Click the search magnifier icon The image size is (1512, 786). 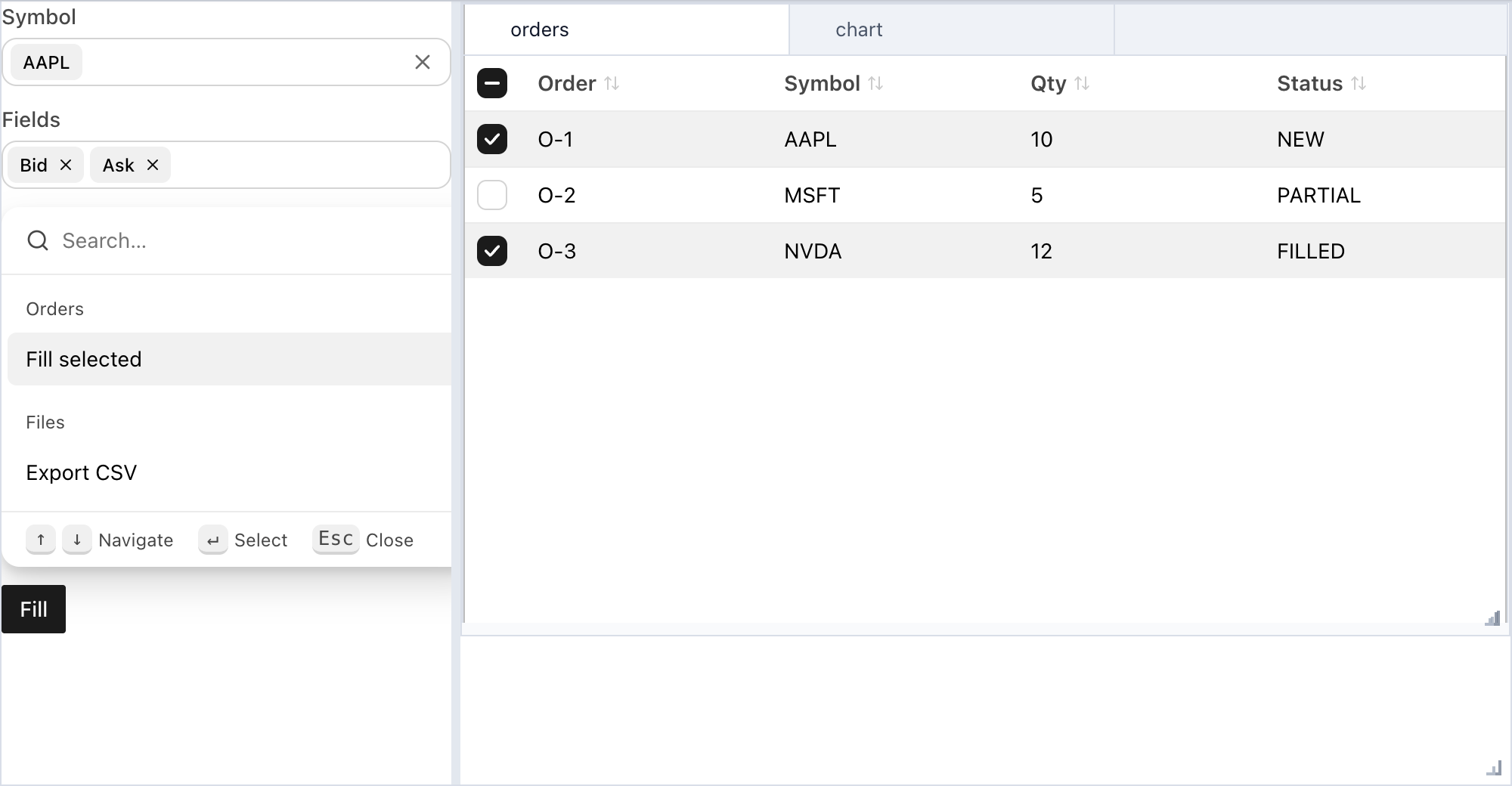[x=37, y=240]
